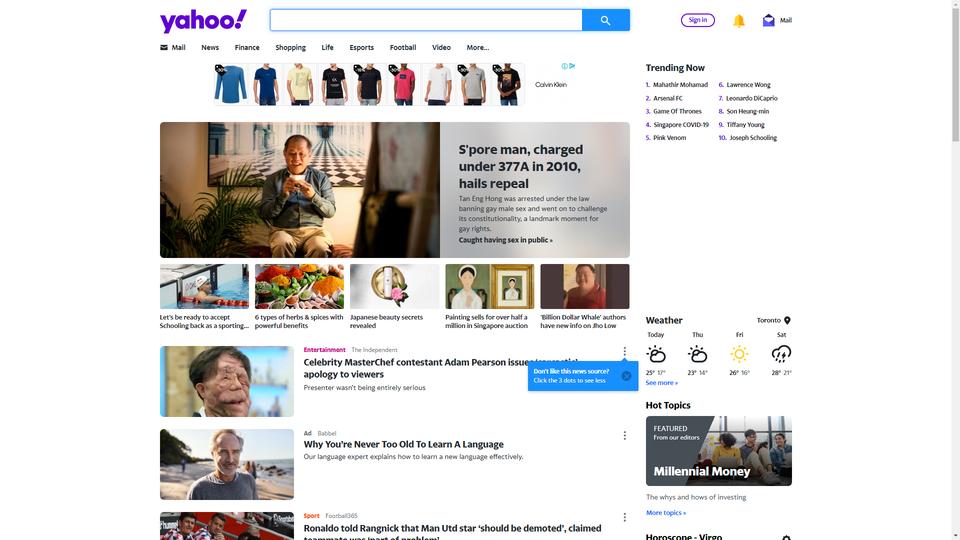Screen dimensions: 960x540
Task: Open the featured man drinking tea photo
Action: point(300,190)
